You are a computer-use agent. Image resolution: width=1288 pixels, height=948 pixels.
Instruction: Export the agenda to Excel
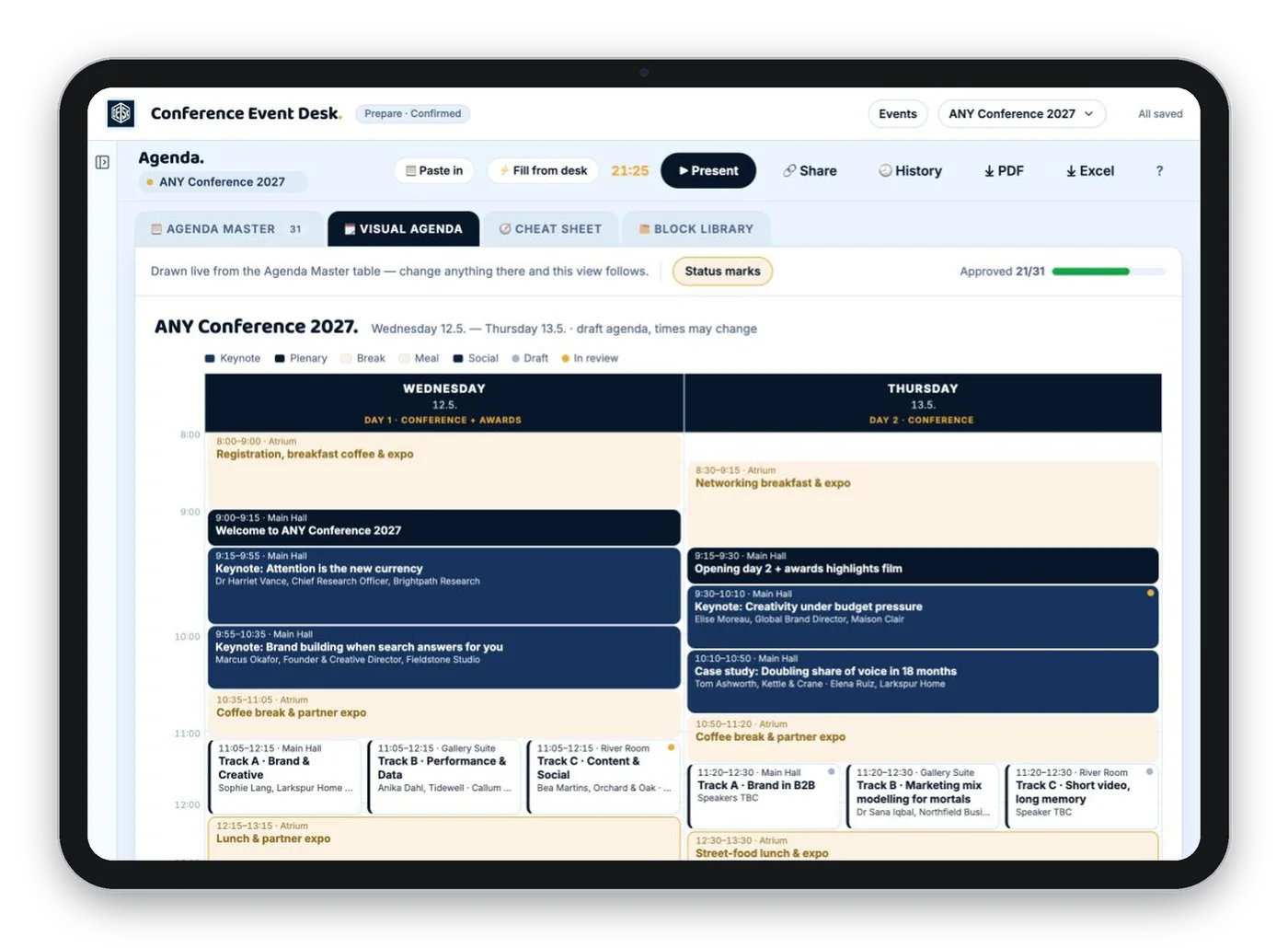pos(1090,170)
